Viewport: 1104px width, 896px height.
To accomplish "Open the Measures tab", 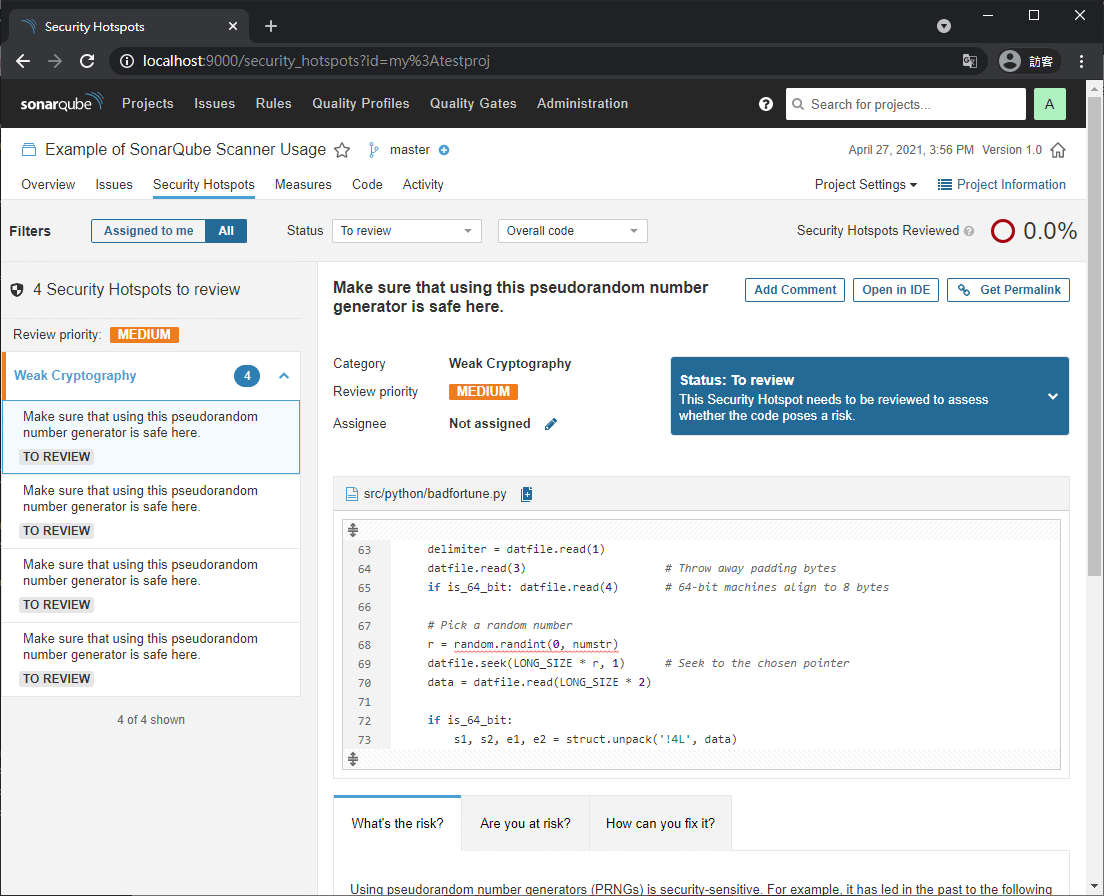I will pyautogui.click(x=303, y=184).
